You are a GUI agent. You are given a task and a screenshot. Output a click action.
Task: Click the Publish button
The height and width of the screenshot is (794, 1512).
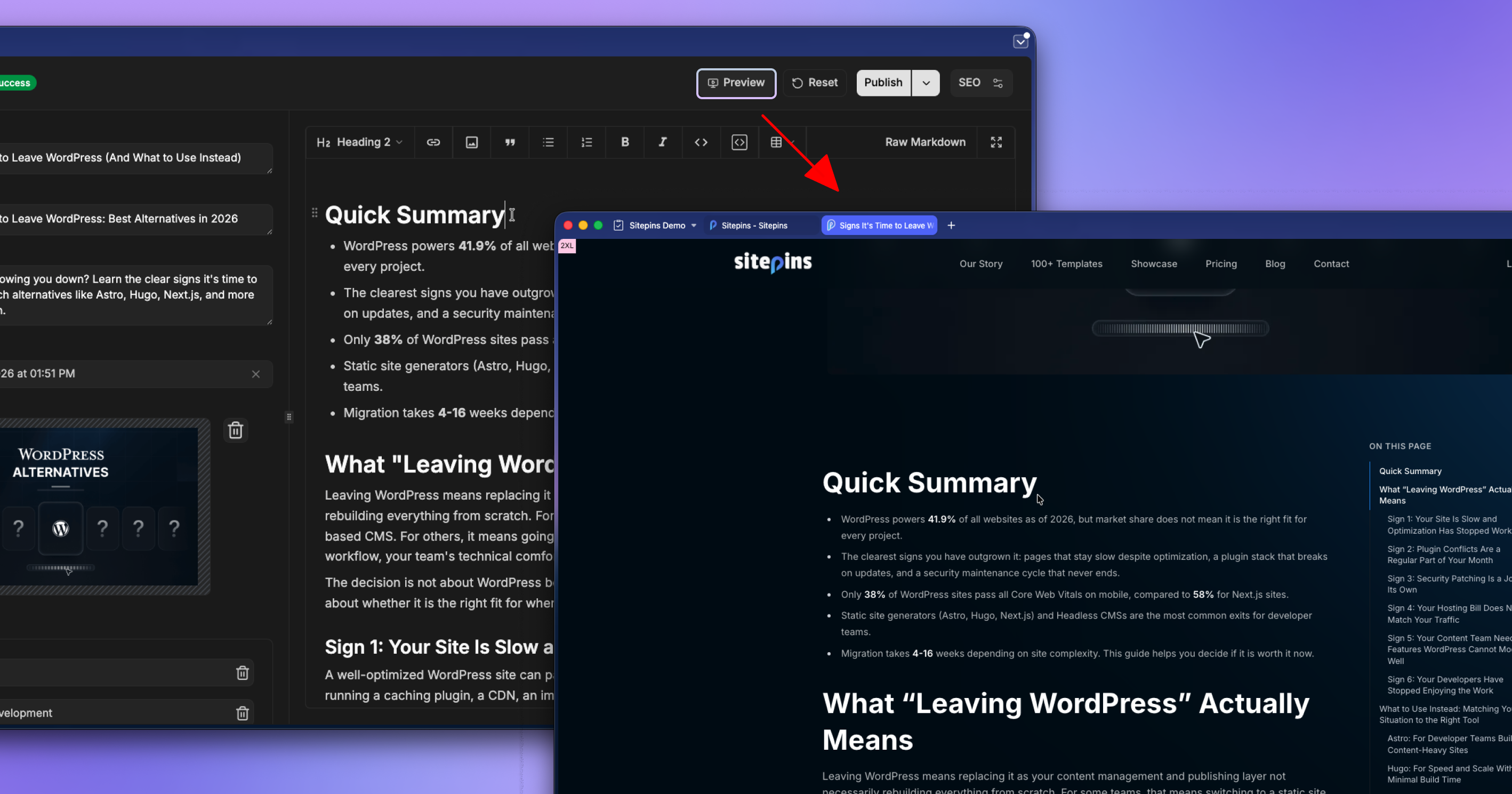(x=883, y=83)
